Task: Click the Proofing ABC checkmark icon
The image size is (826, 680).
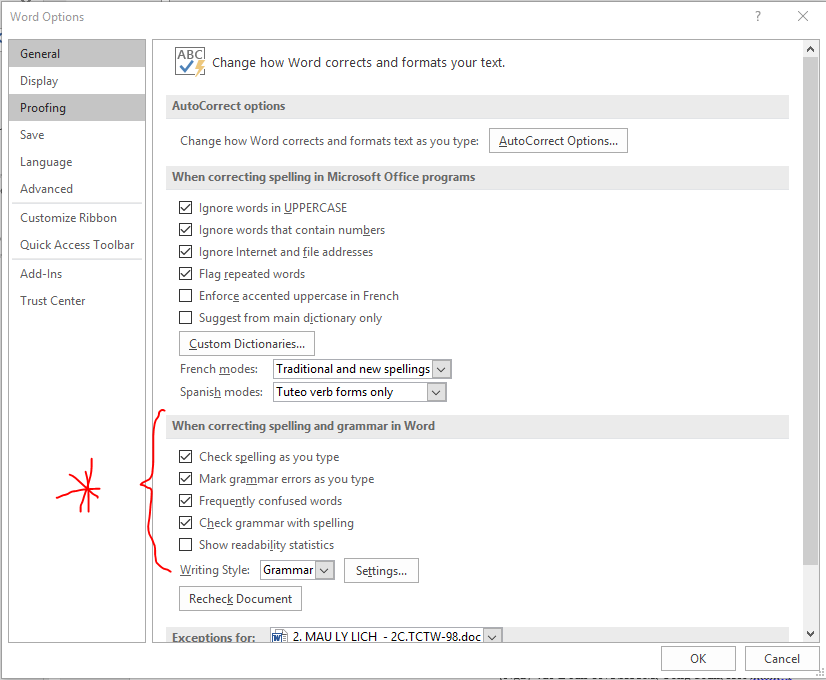Action: [190, 62]
